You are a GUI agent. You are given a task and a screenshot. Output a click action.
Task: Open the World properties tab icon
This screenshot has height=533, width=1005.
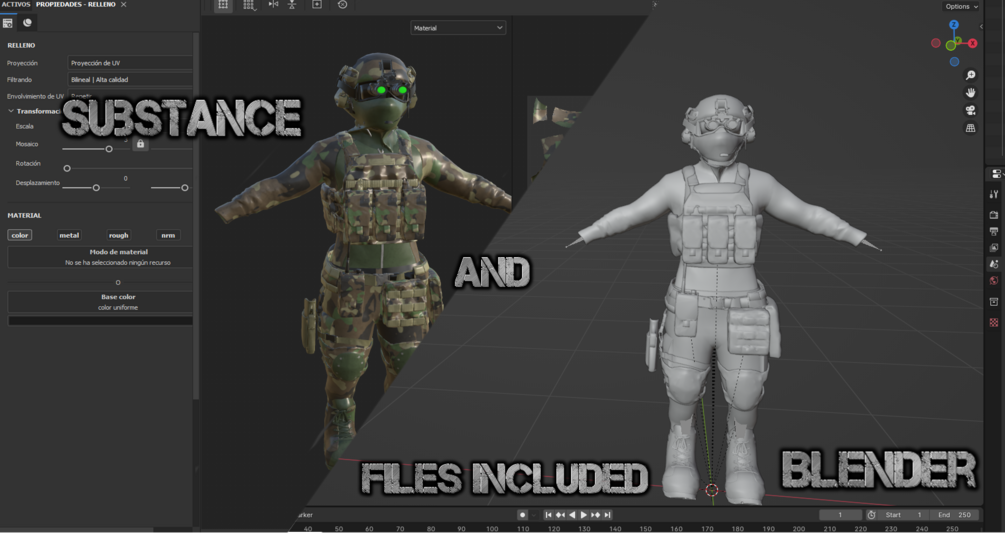(994, 281)
